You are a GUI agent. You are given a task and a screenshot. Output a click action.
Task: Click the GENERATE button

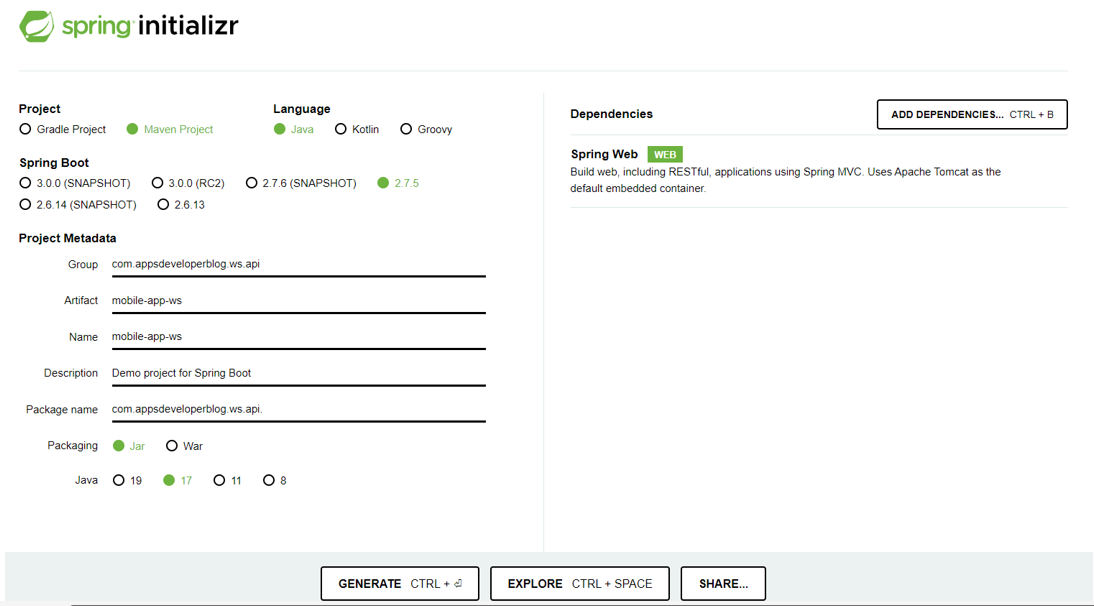pos(399,583)
